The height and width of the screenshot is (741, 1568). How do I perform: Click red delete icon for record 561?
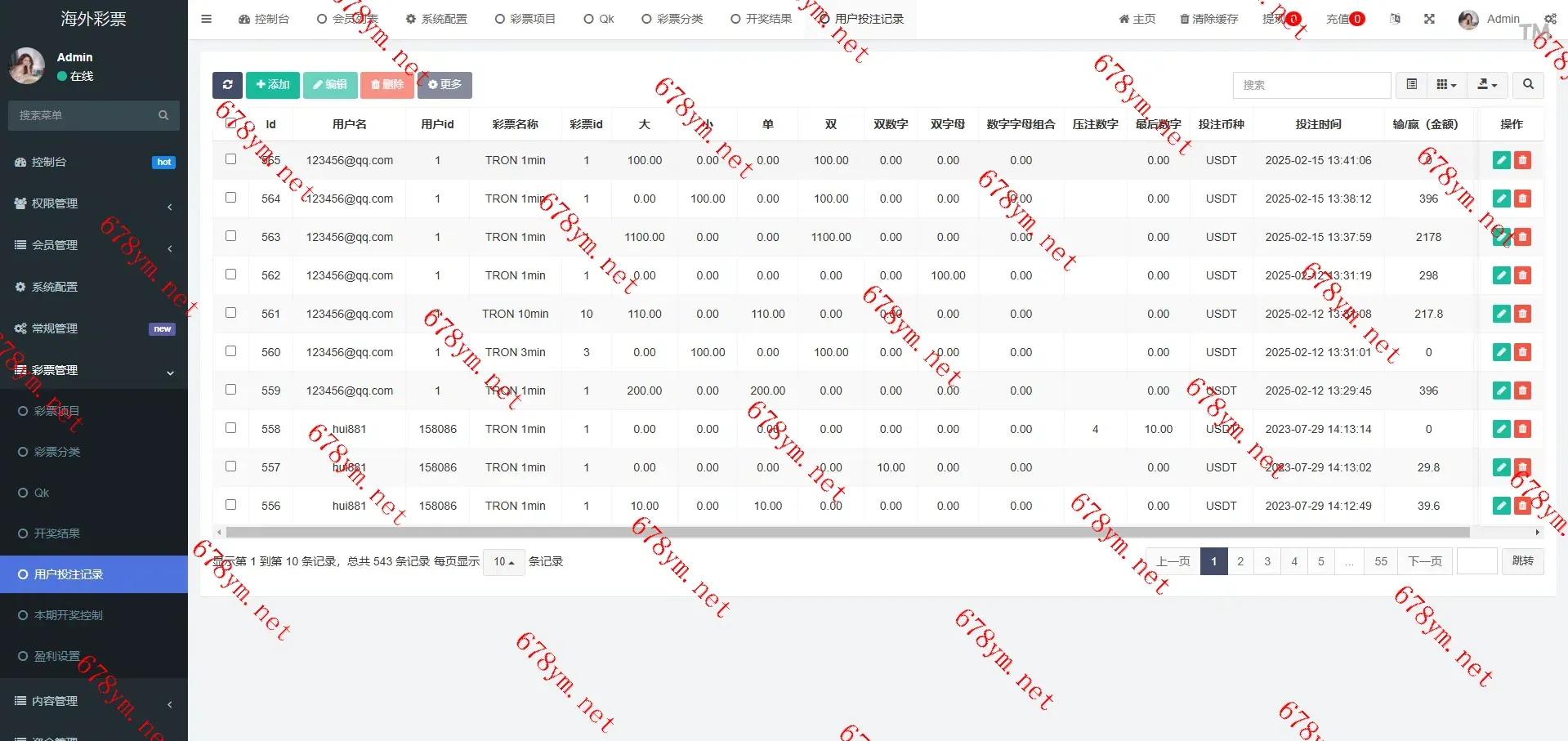click(1522, 314)
